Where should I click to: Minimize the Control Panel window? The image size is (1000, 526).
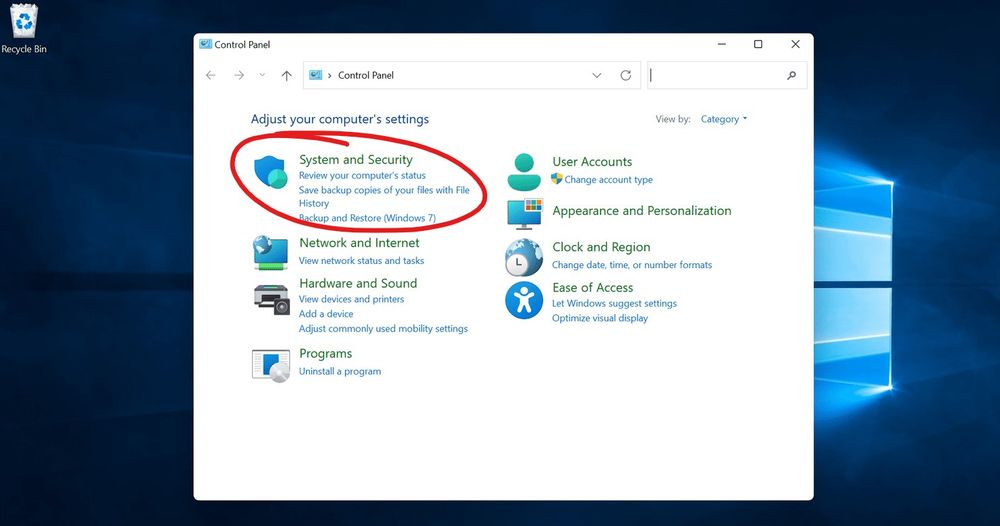[722, 44]
